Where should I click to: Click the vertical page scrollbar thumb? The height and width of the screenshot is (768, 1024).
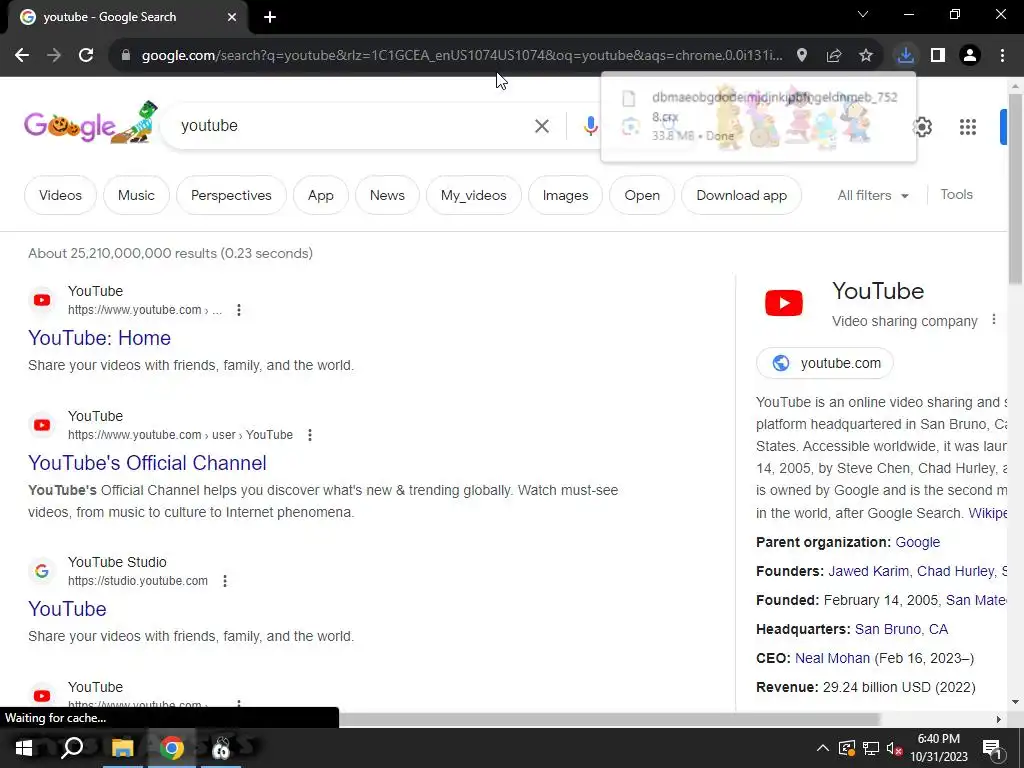(x=1015, y=189)
